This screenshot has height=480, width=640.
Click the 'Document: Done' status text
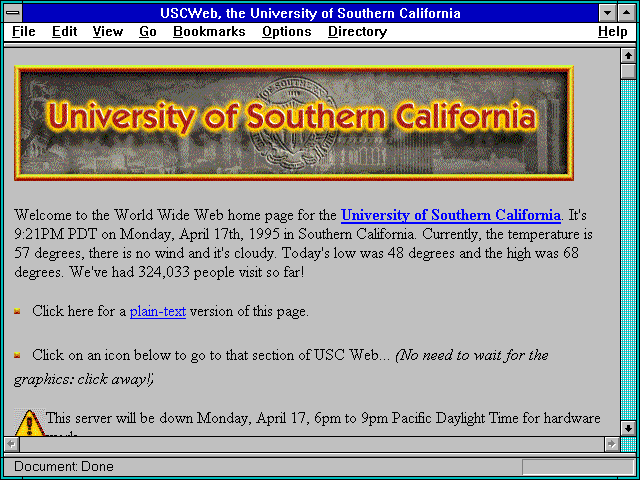click(x=64, y=467)
